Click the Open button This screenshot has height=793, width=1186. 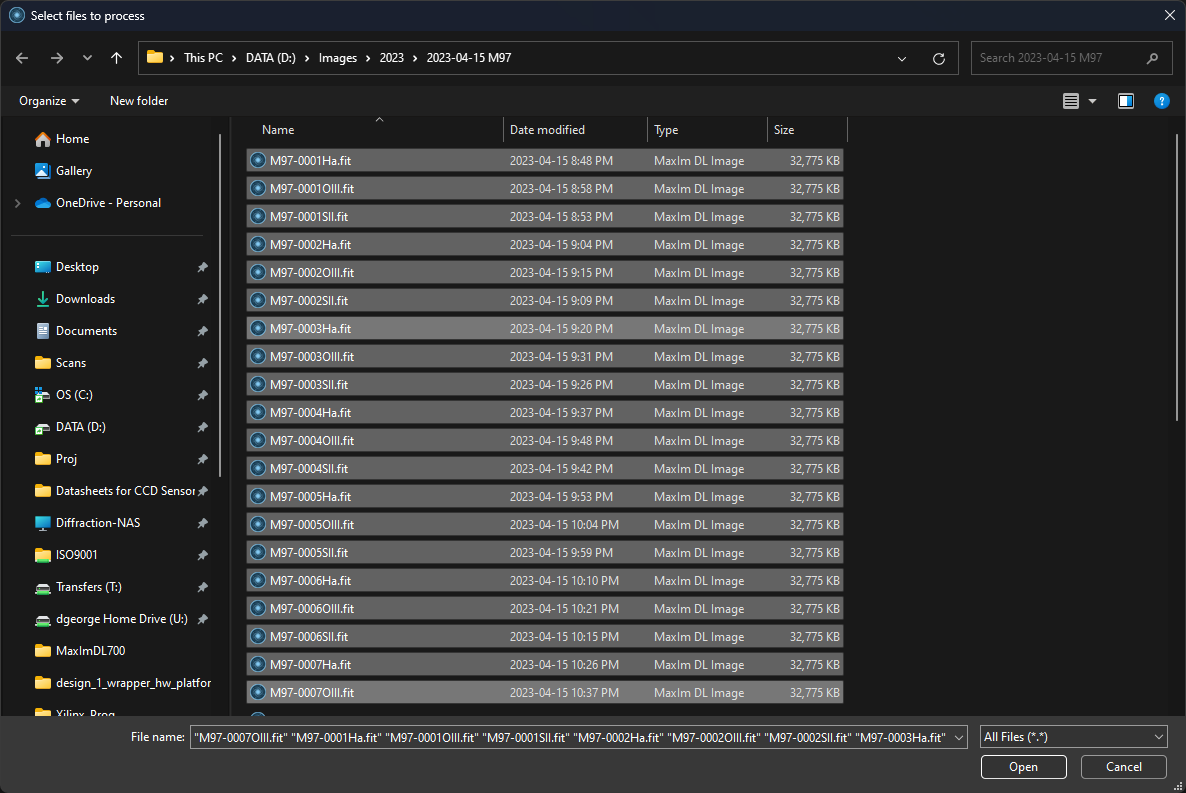[1023, 767]
